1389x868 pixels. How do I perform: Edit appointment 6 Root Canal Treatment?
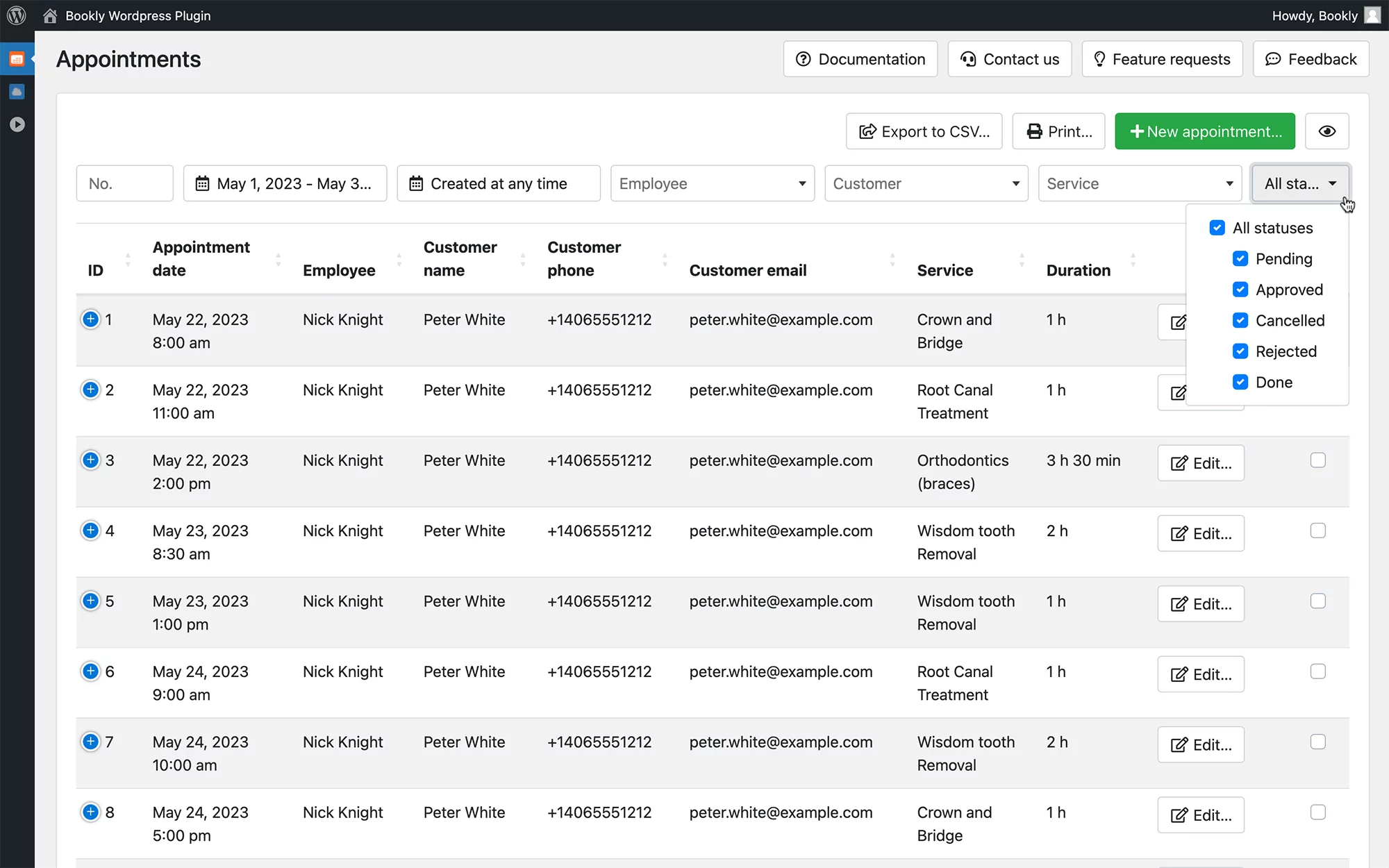[x=1201, y=674]
